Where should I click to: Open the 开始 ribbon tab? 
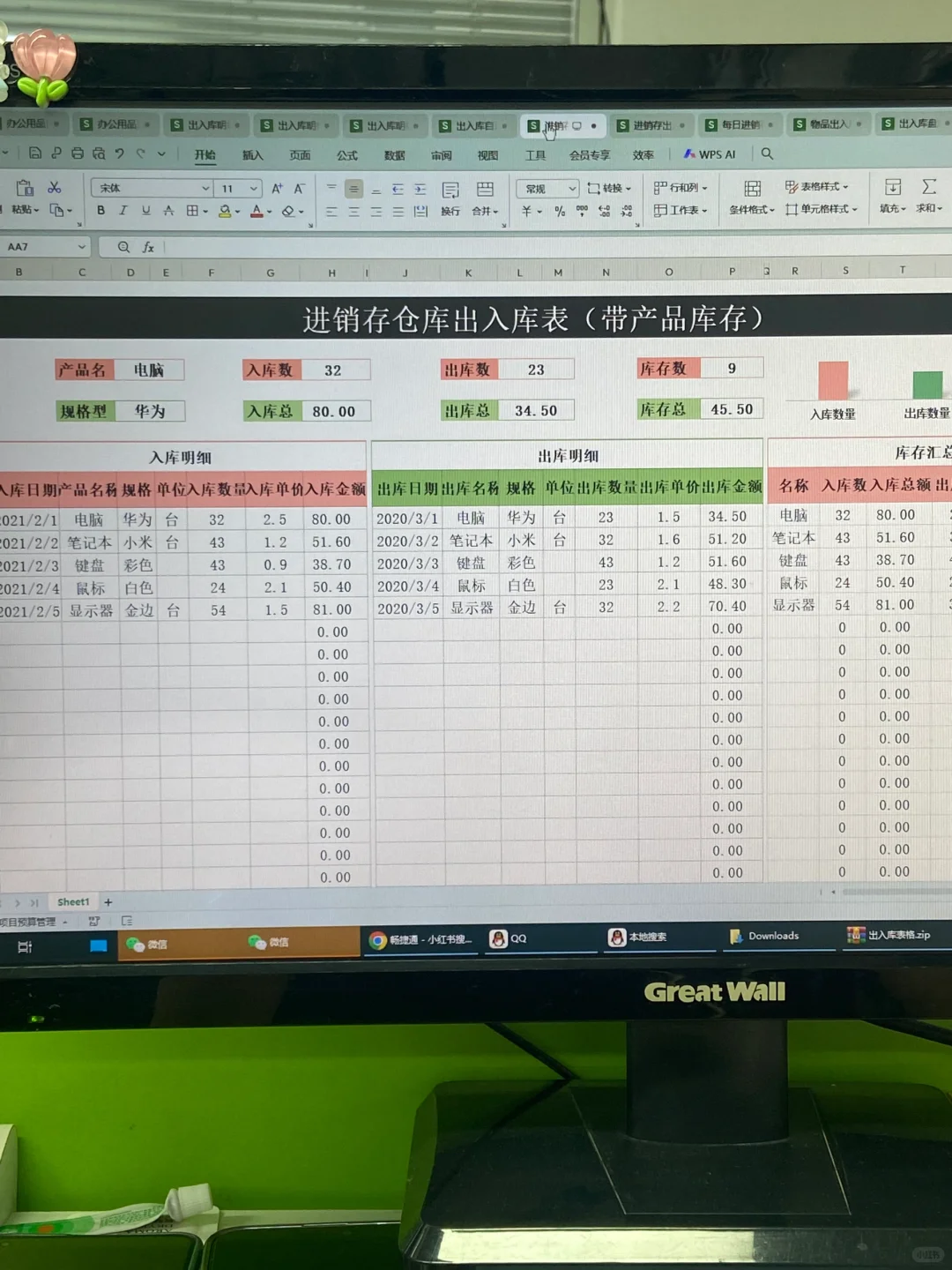[x=205, y=154]
